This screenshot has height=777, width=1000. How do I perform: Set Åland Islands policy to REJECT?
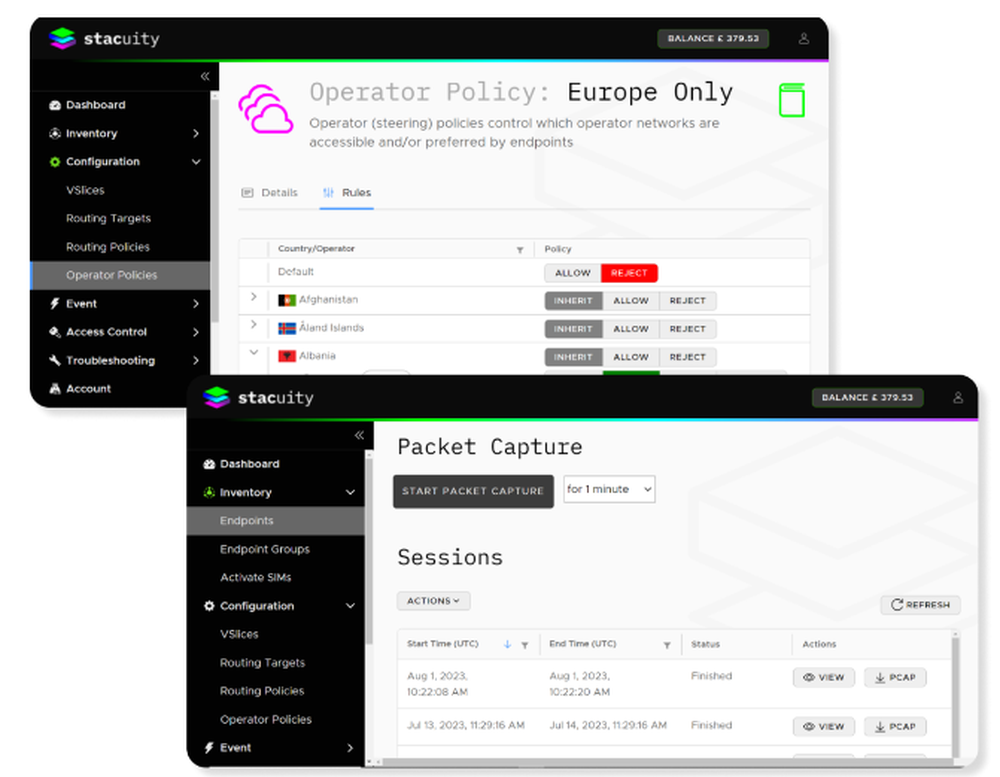click(688, 329)
